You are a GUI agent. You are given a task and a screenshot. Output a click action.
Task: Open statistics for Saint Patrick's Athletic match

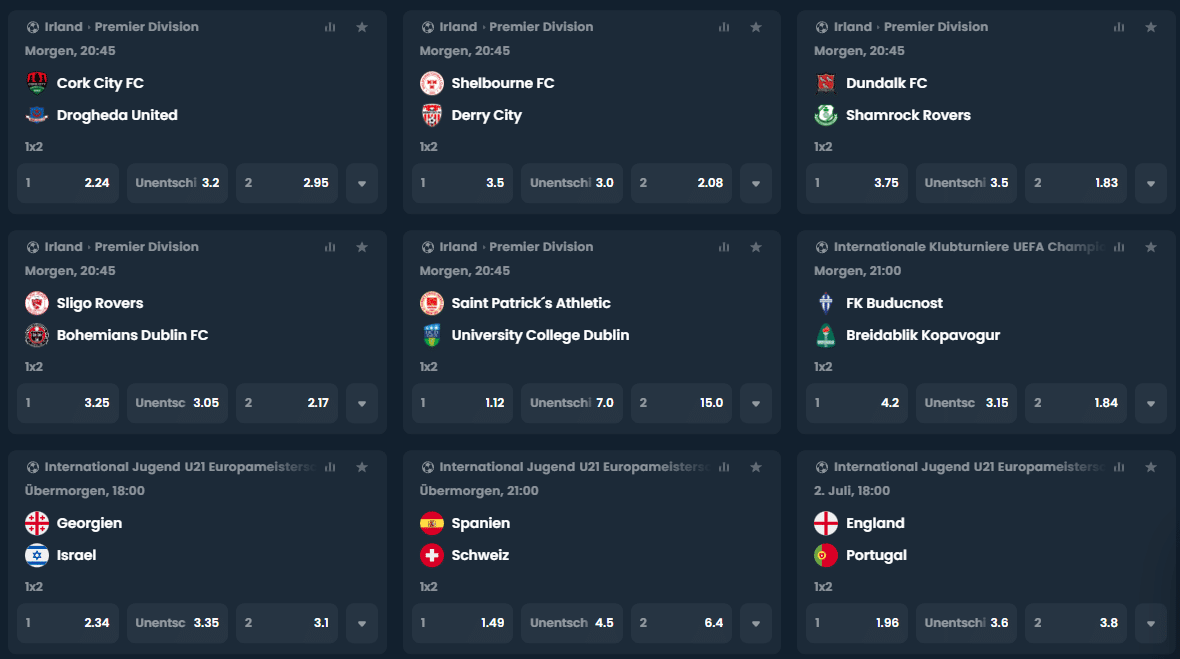tap(725, 247)
